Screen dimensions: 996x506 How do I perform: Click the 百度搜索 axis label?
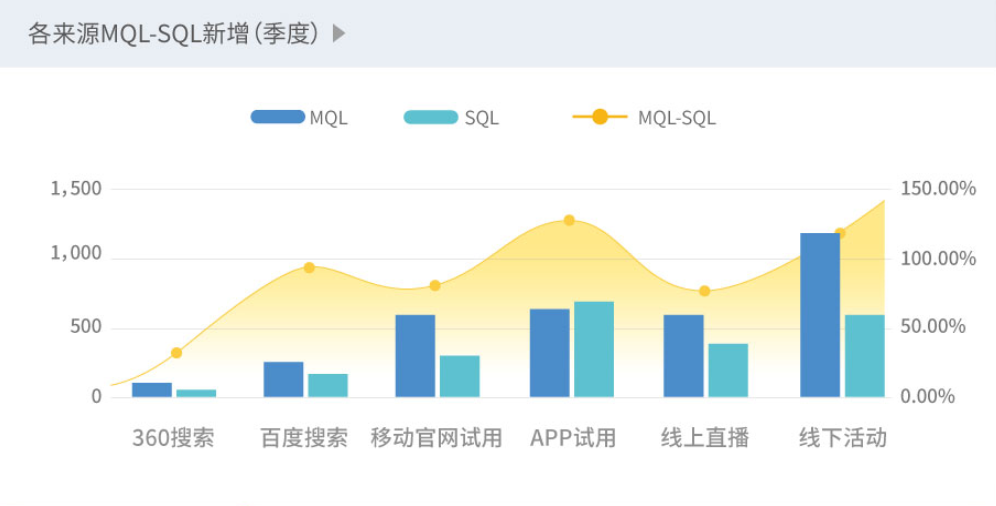pyautogui.click(x=304, y=438)
